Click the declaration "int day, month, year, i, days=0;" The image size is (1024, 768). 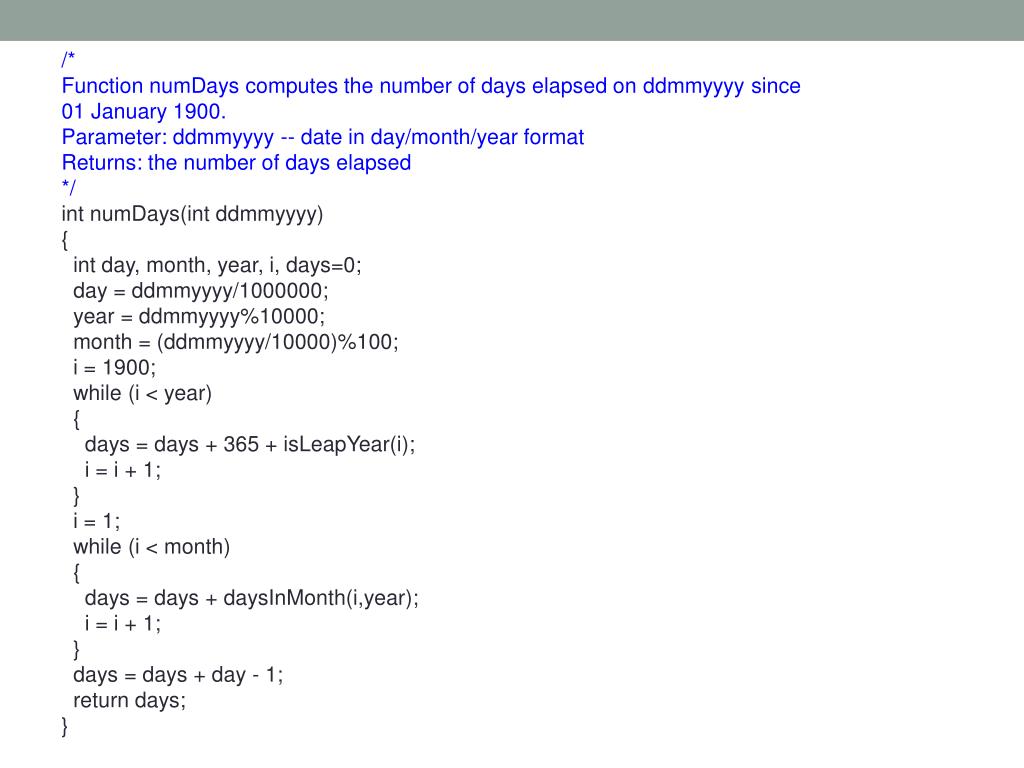tap(217, 266)
